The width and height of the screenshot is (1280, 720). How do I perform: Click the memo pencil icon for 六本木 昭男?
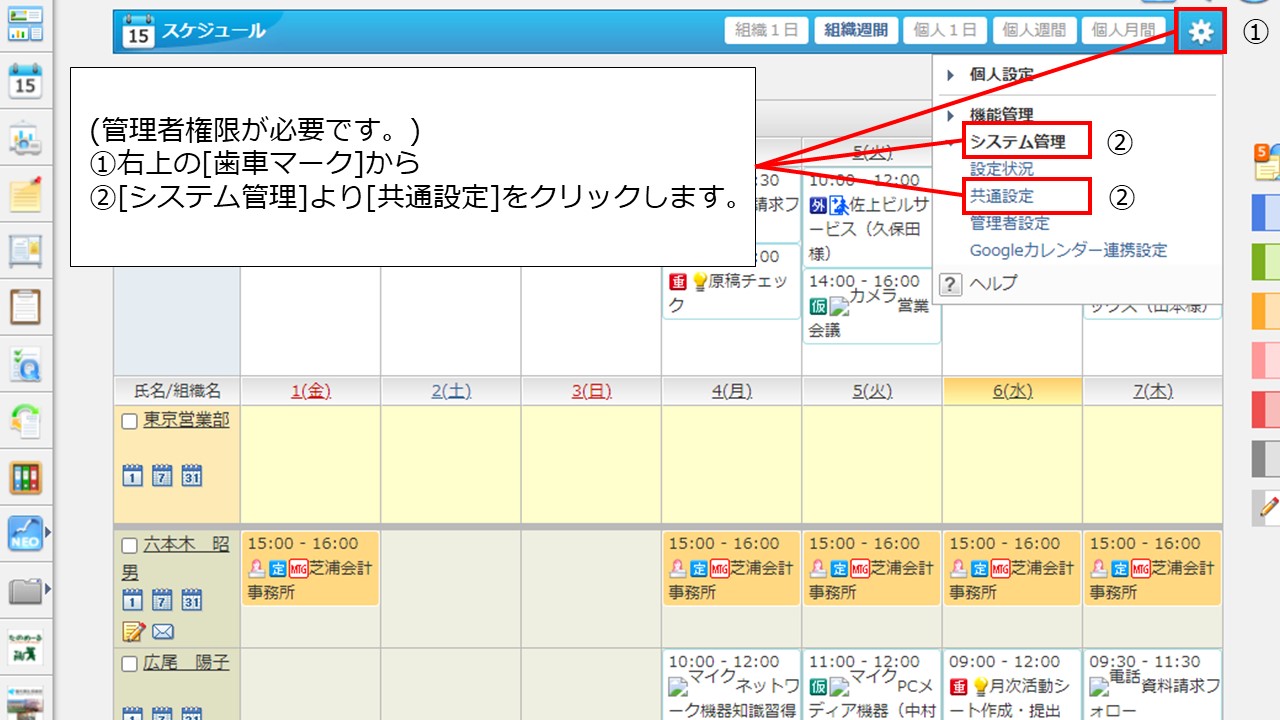click(x=133, y=631)
